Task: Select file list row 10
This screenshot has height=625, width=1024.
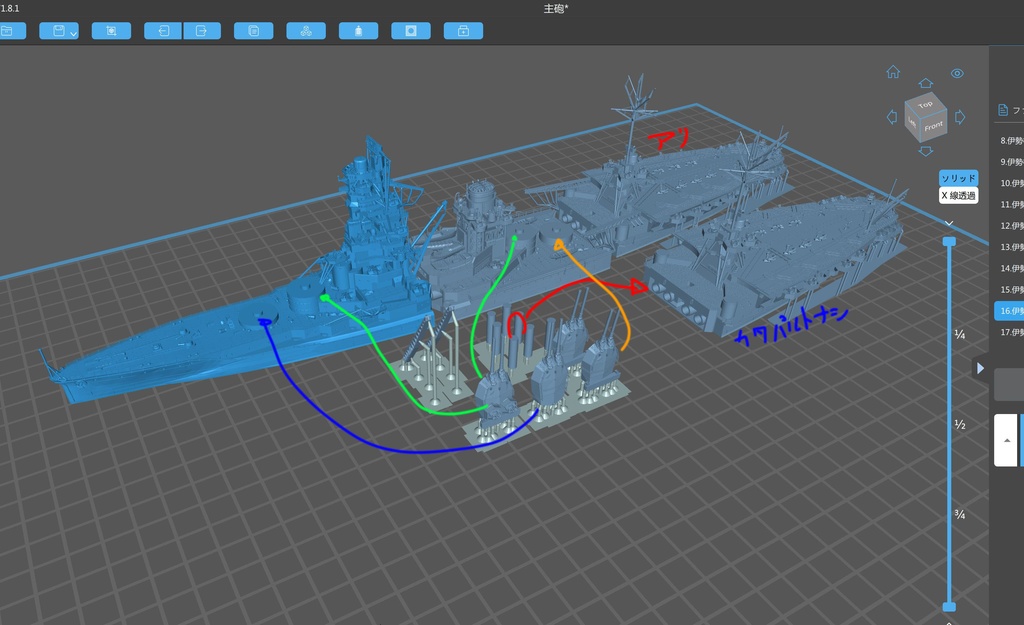Action: [1009, 183]
